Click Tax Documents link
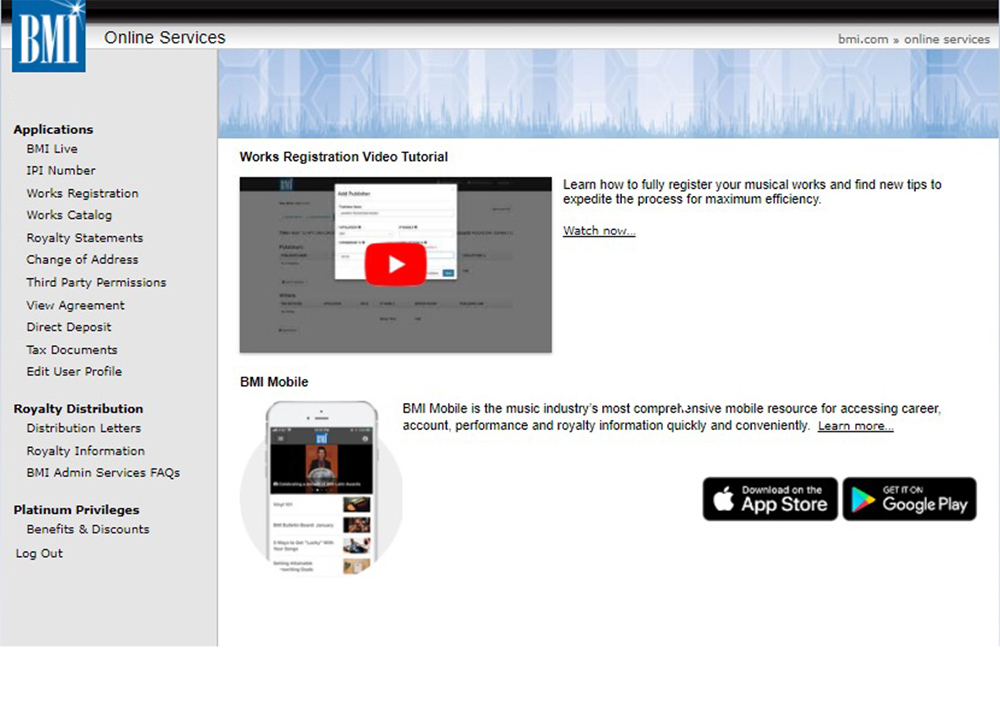This screenshot has height=714, width=1000. pos(72,350)
